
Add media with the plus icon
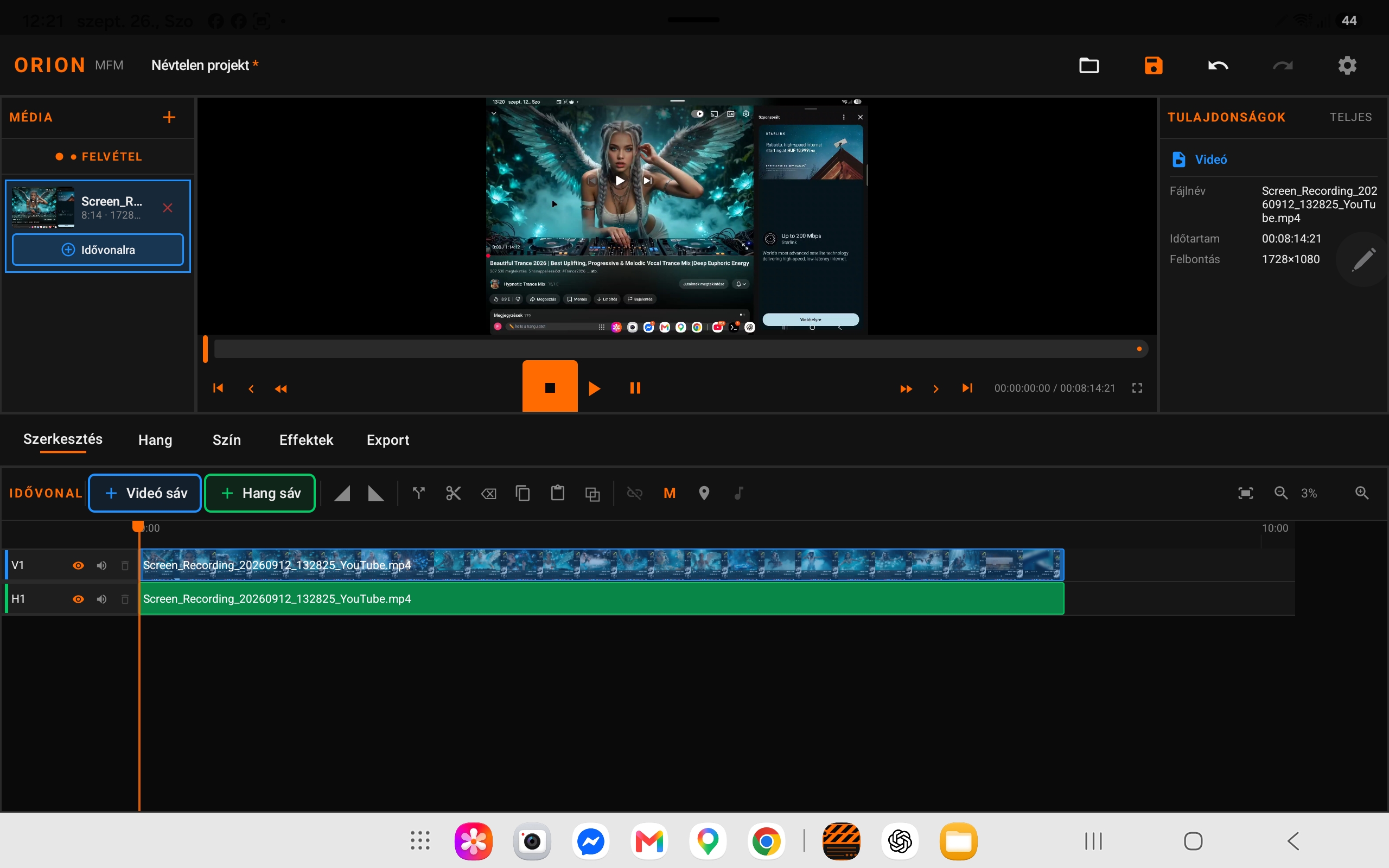(x=169, y=117)
